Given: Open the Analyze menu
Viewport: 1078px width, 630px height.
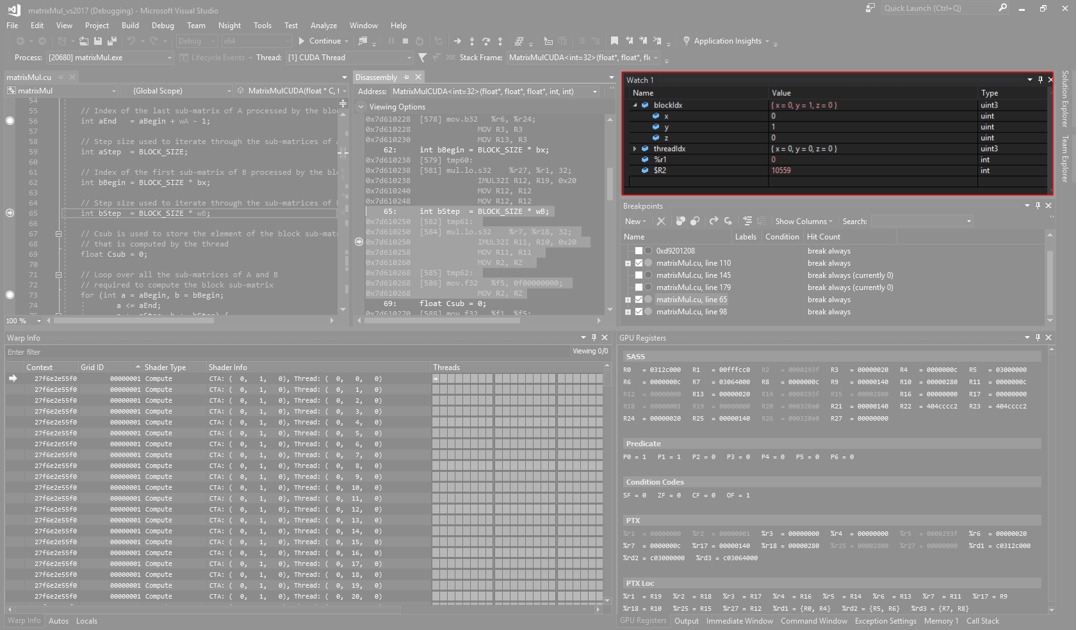Looking at the screenshot, I should click(323, 25).
